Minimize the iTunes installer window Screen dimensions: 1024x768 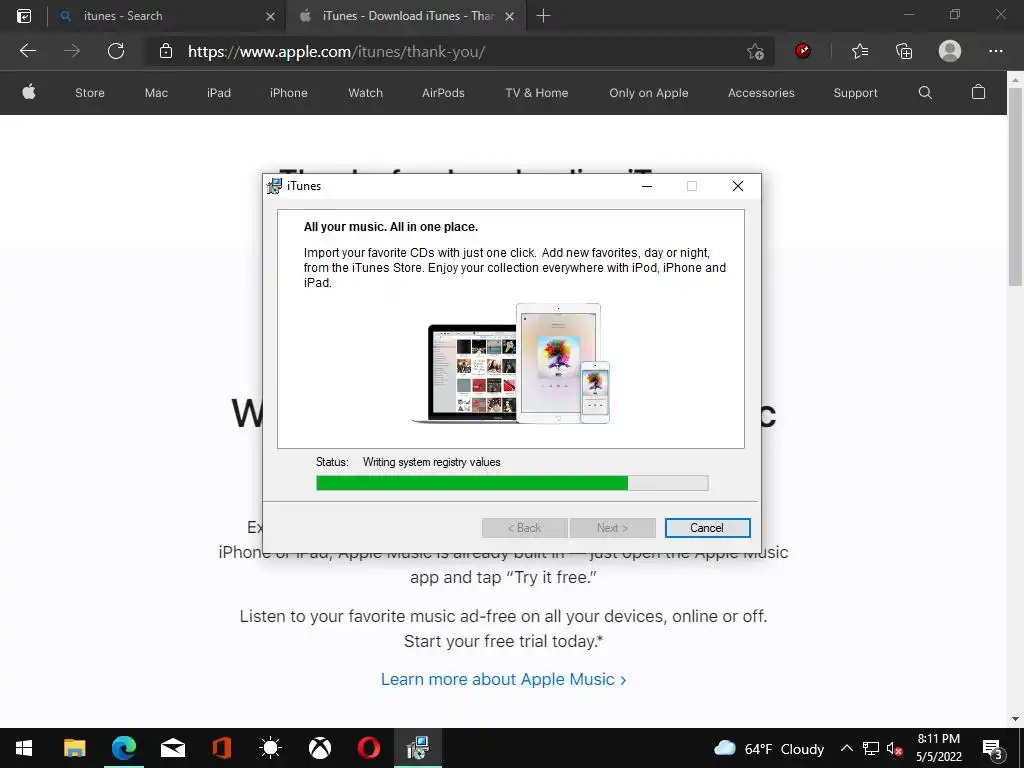click(647, 186)
